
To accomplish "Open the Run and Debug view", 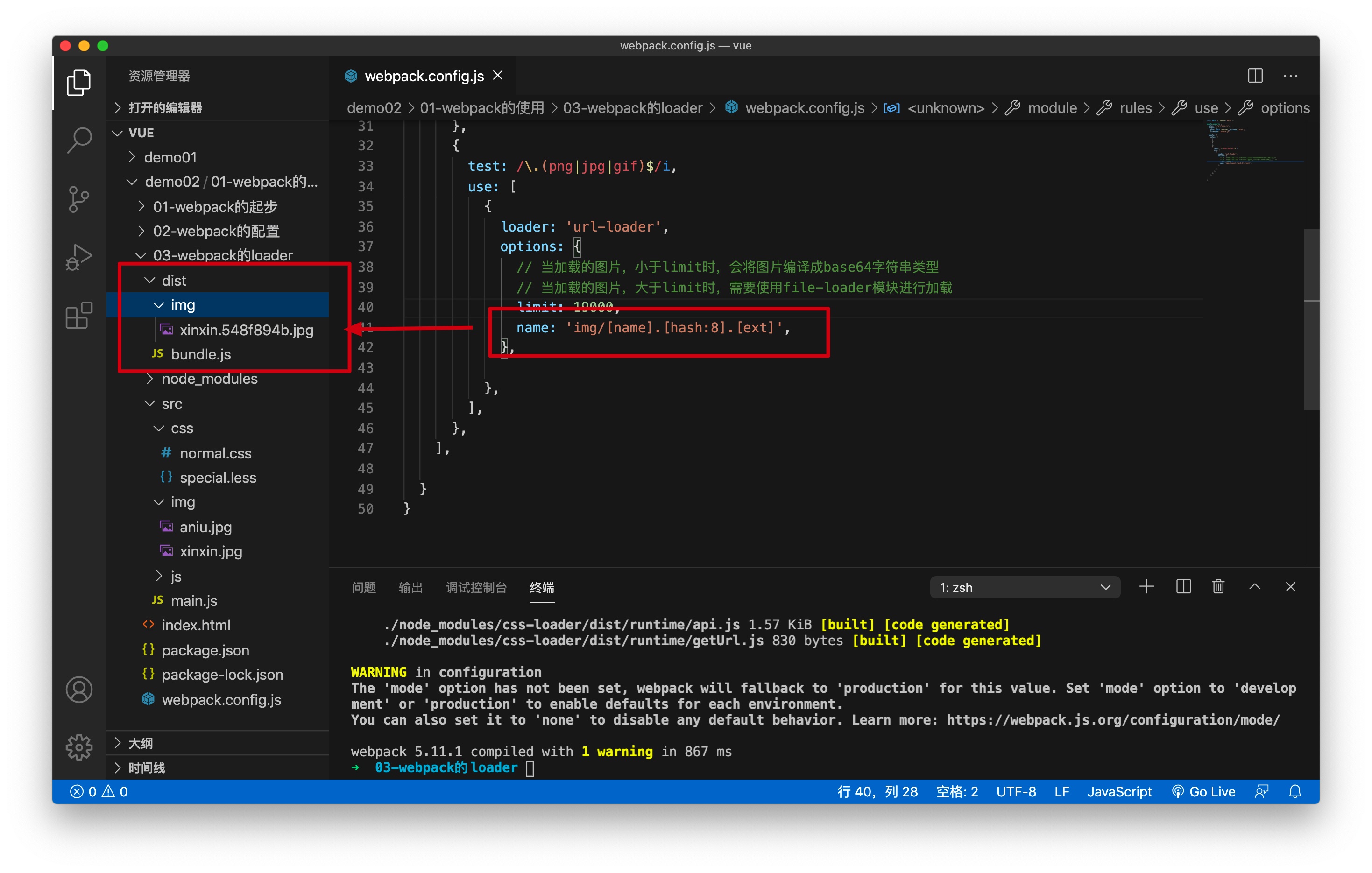I will point(79,257).
